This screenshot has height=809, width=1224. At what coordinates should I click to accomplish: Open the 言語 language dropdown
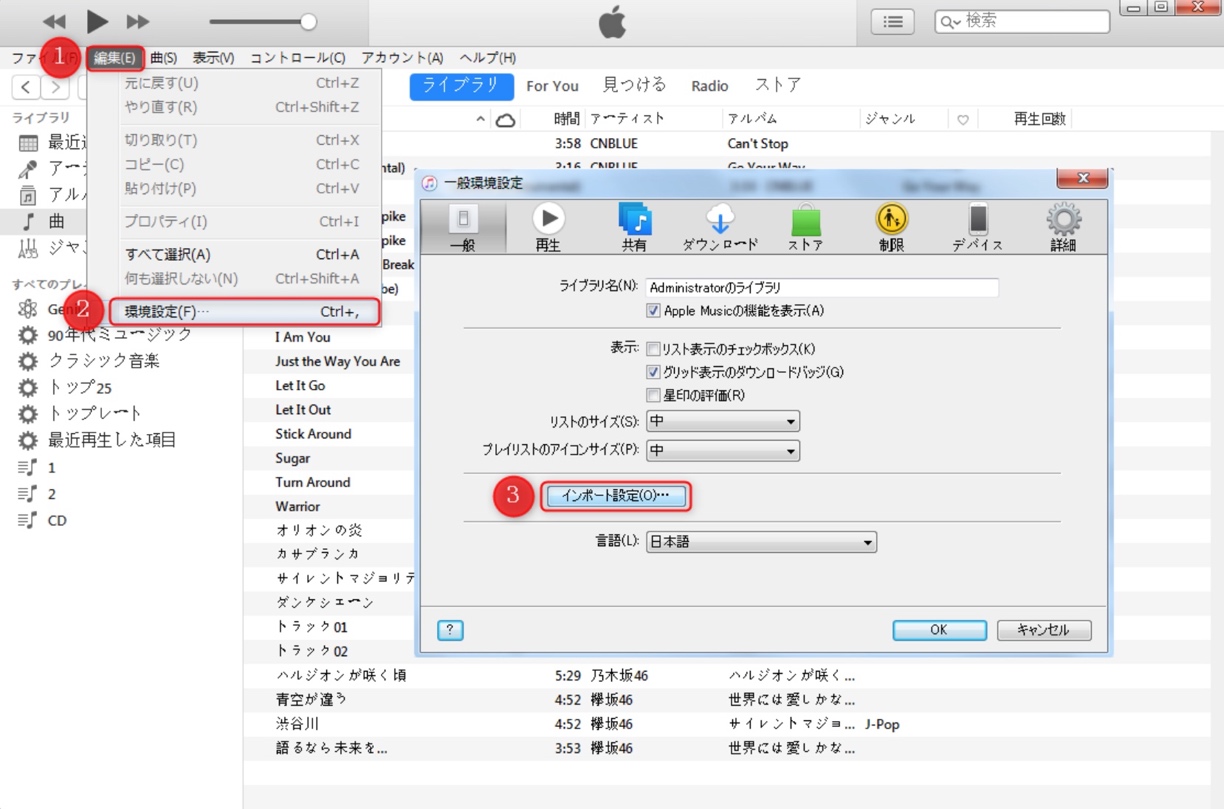(761, 542)
